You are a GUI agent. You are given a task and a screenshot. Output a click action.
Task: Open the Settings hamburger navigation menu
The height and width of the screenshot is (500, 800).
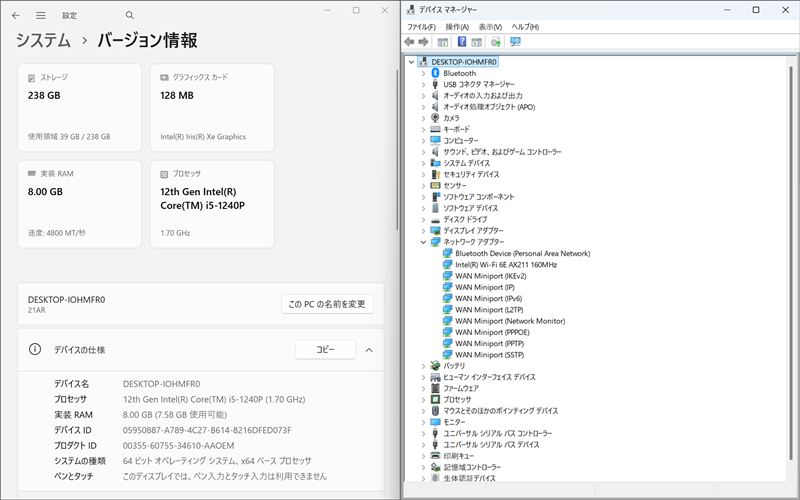pos(41,16)
